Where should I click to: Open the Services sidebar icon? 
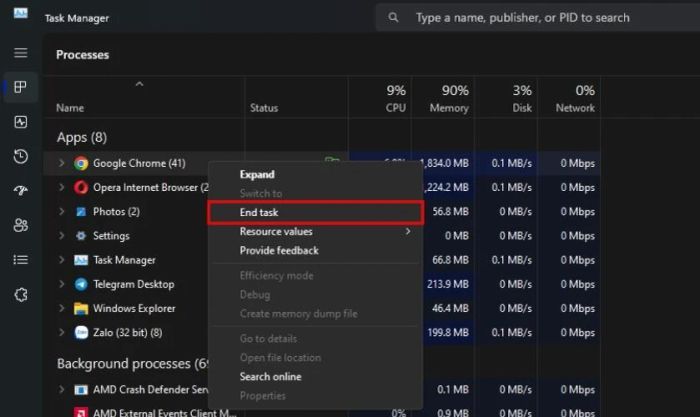(x=21, y=295)
